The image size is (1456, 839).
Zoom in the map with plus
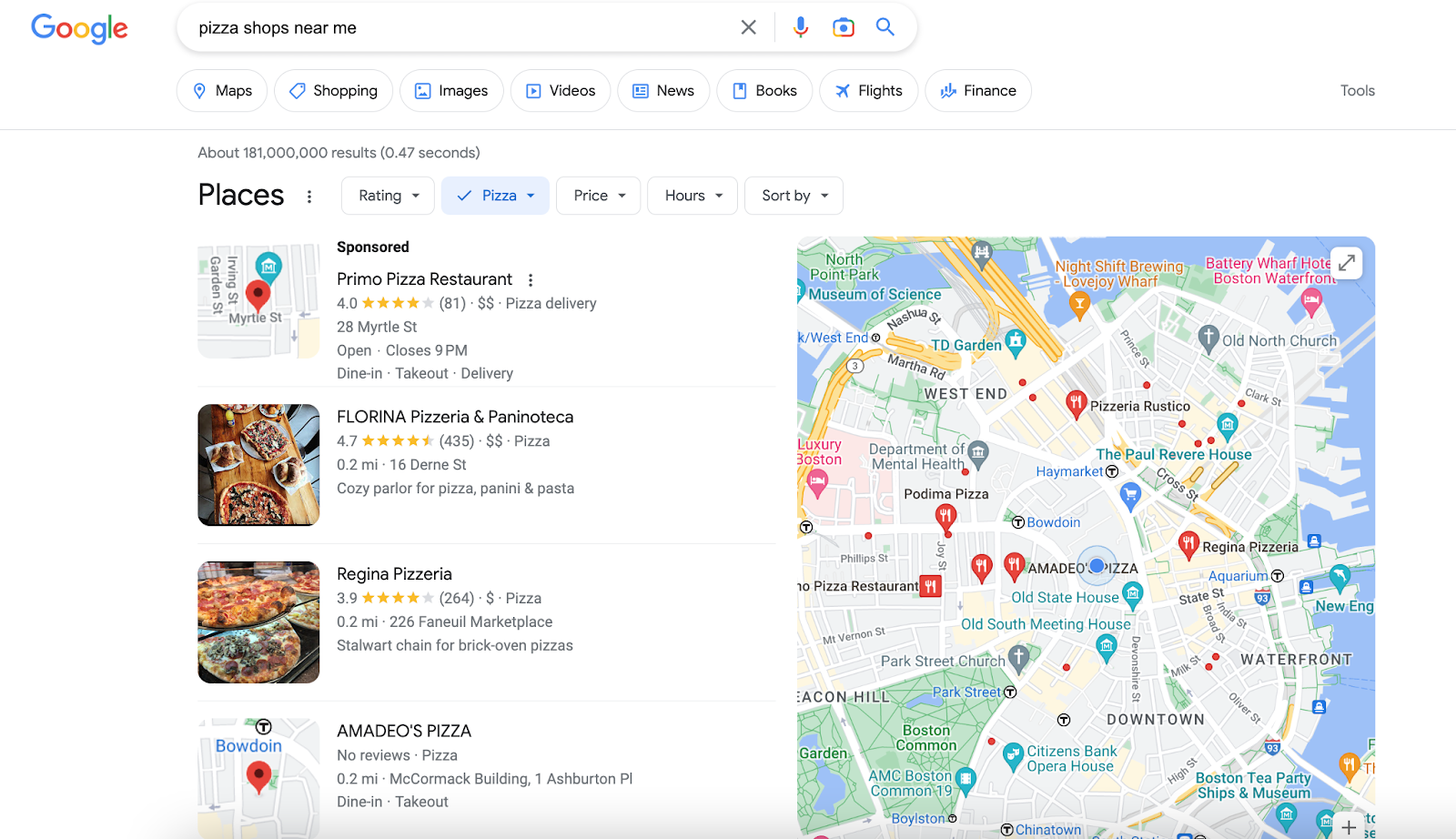(x=1349, y=826)
